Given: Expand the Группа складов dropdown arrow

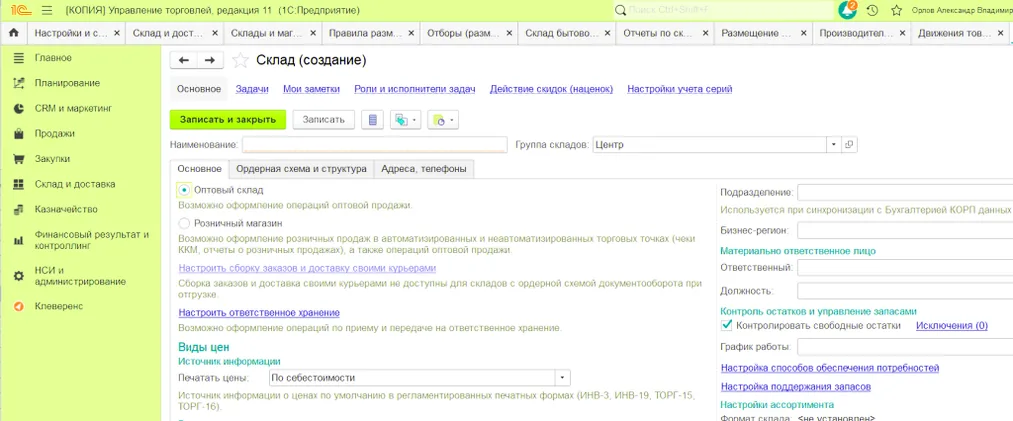Looking at the screenshot, I should click(x=833, y=145).
